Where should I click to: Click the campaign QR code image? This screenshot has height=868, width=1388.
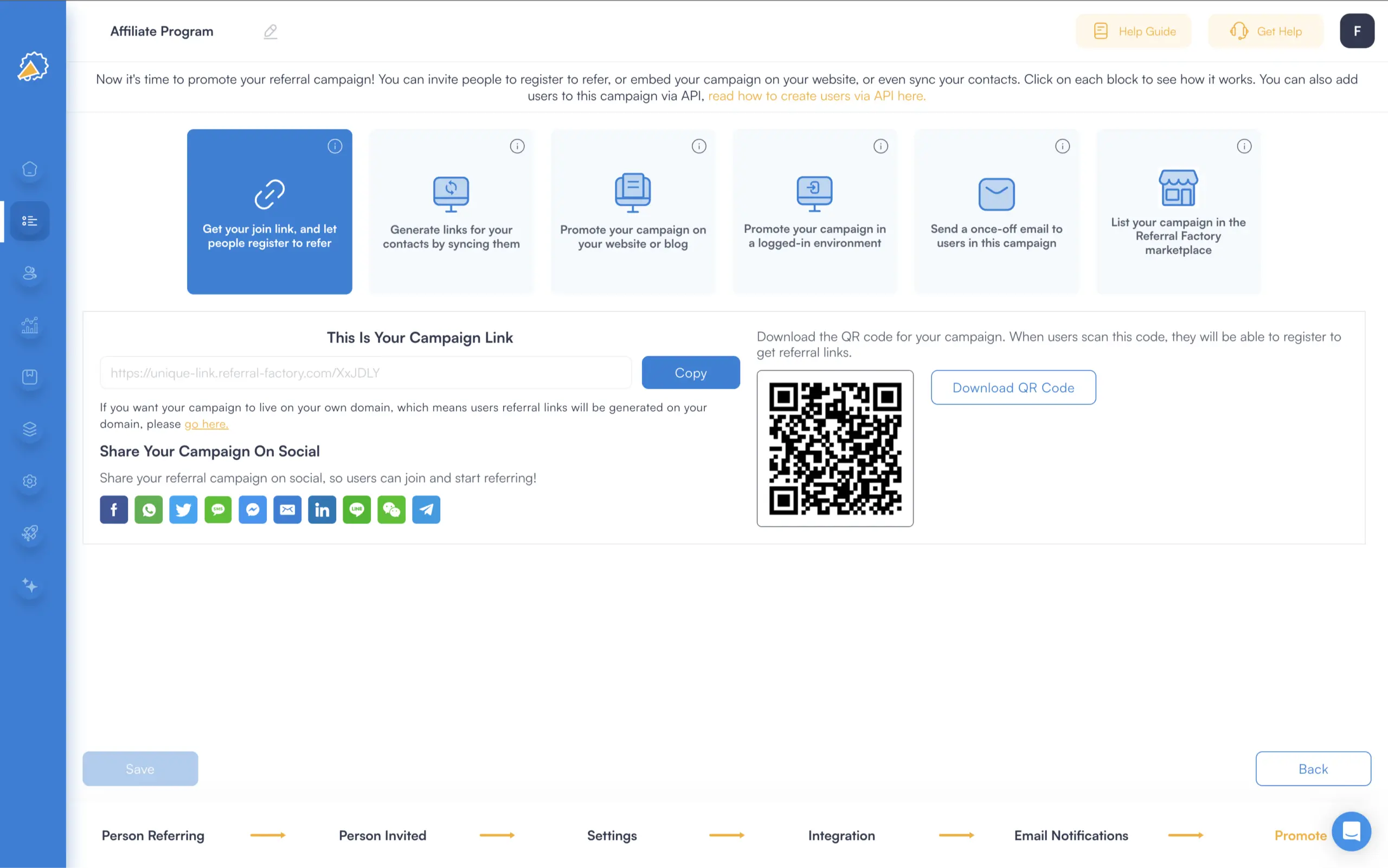pyautogui.click(x=834, y=448)
